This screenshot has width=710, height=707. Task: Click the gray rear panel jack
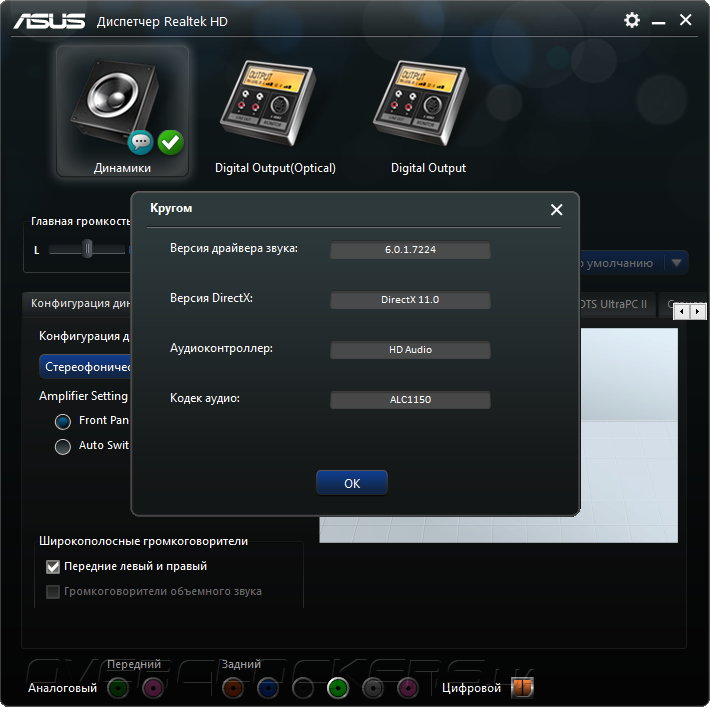point(373,688)
